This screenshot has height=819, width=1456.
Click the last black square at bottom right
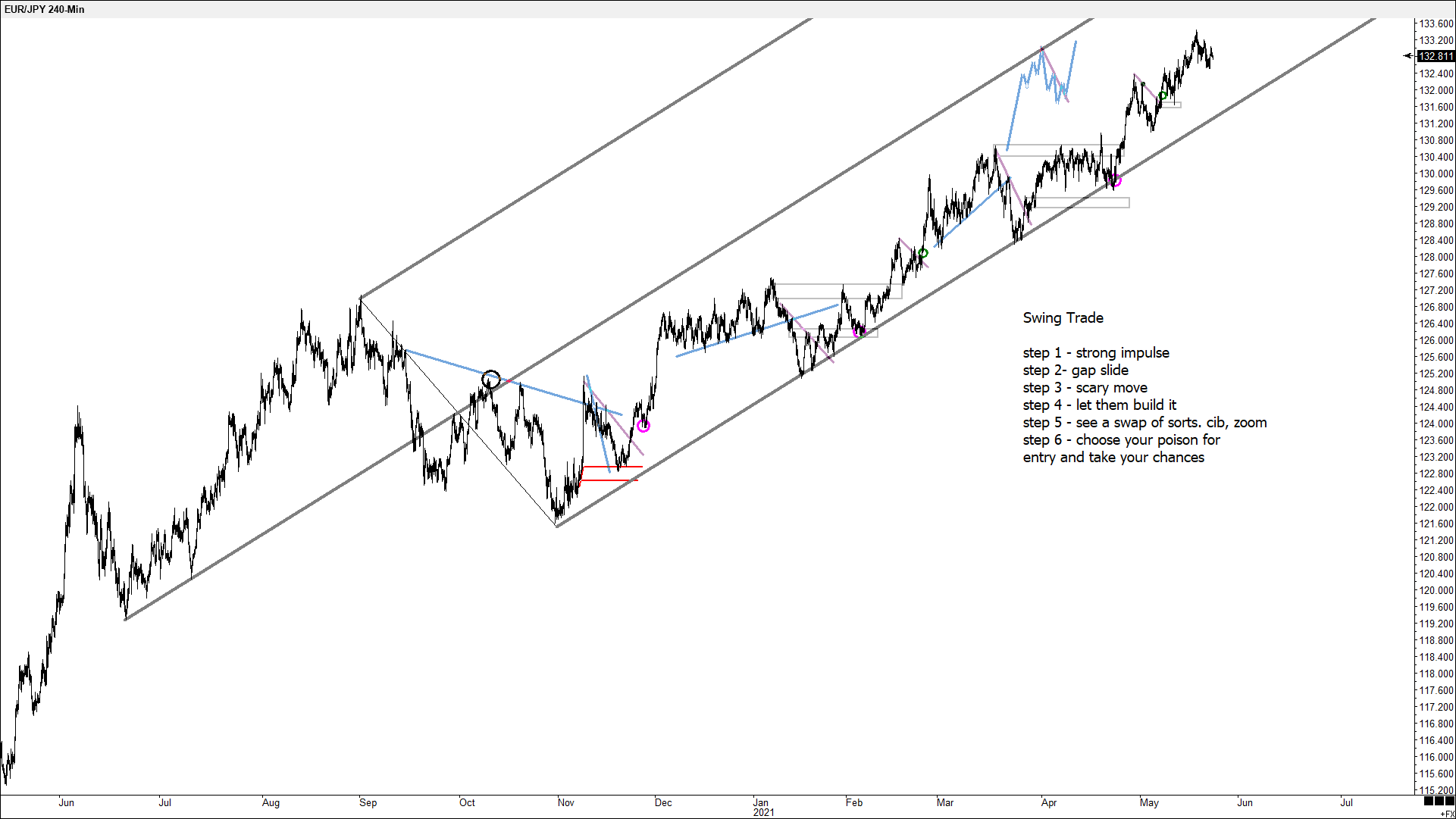1449,801
